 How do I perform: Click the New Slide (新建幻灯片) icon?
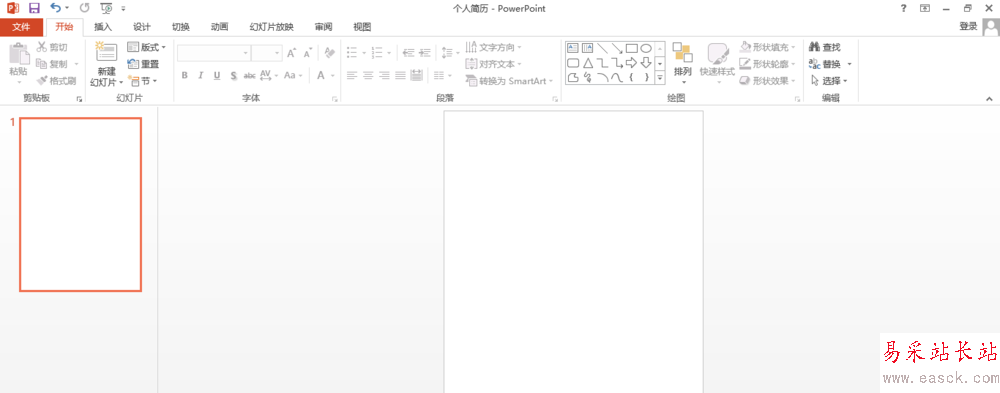coord(106,53)
